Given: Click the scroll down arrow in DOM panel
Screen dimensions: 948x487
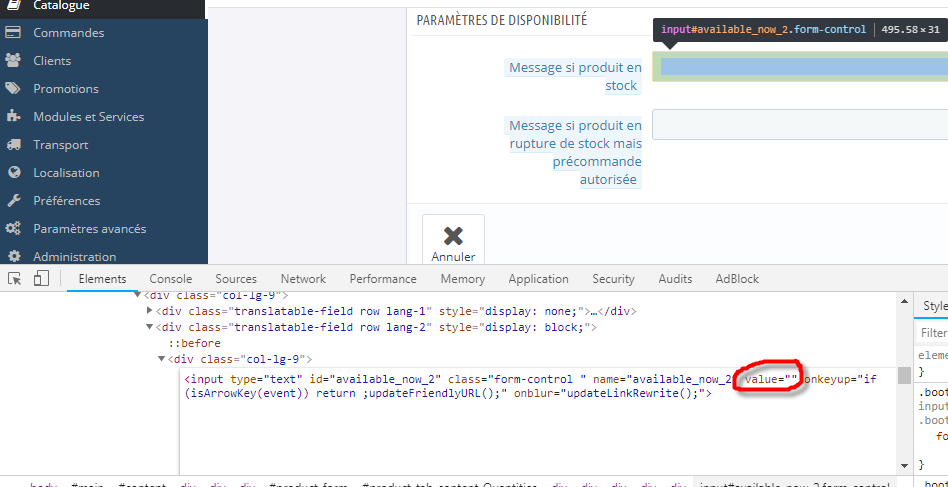Looking at the screenshot, I should (904, 466).
